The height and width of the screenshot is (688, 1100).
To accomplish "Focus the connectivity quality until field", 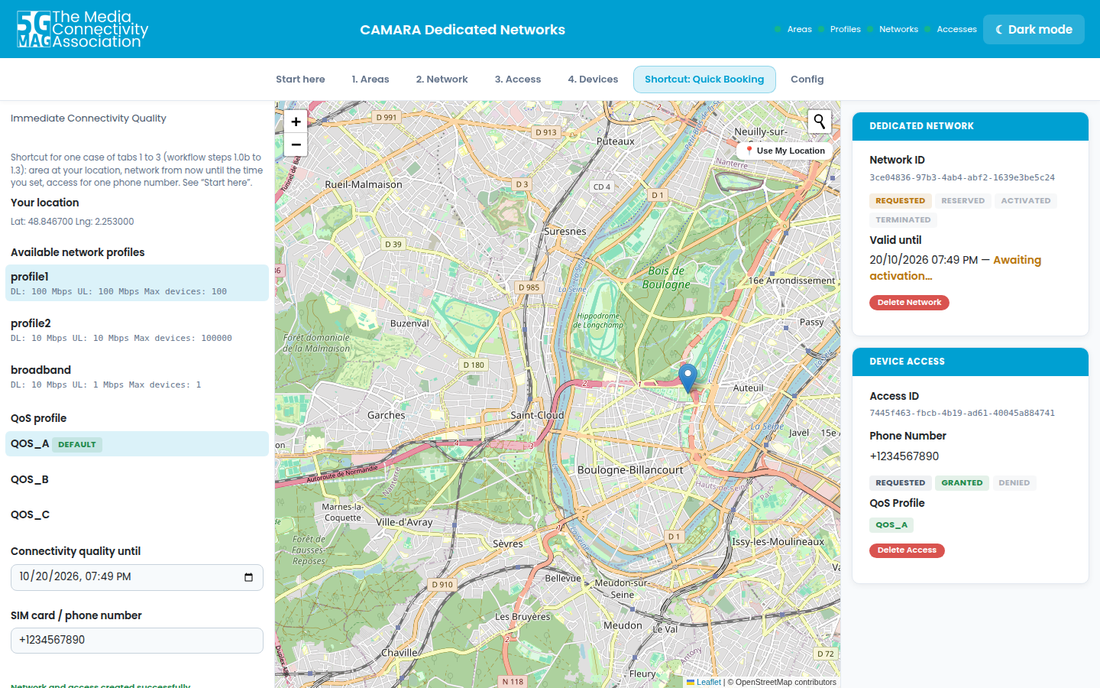I will point(137,577).
